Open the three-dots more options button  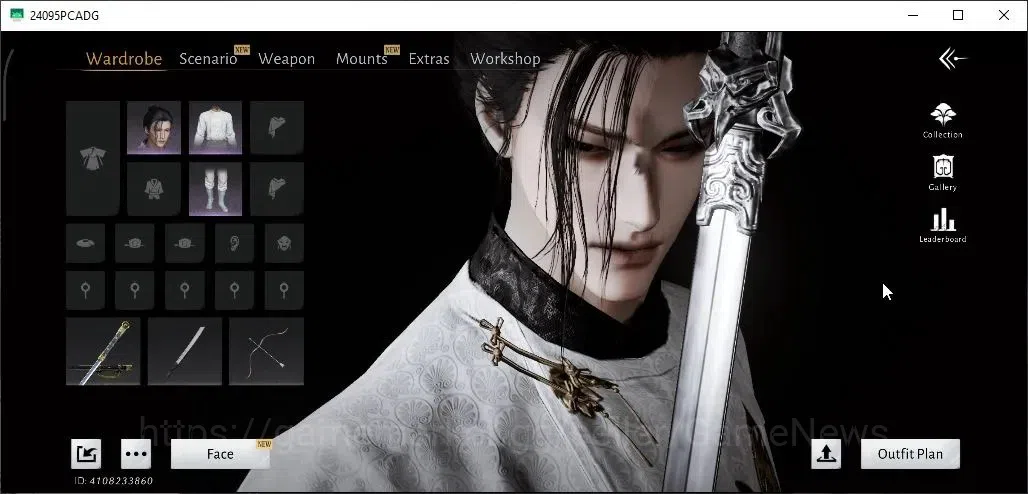pyautogui.click(x=136, y=454)
